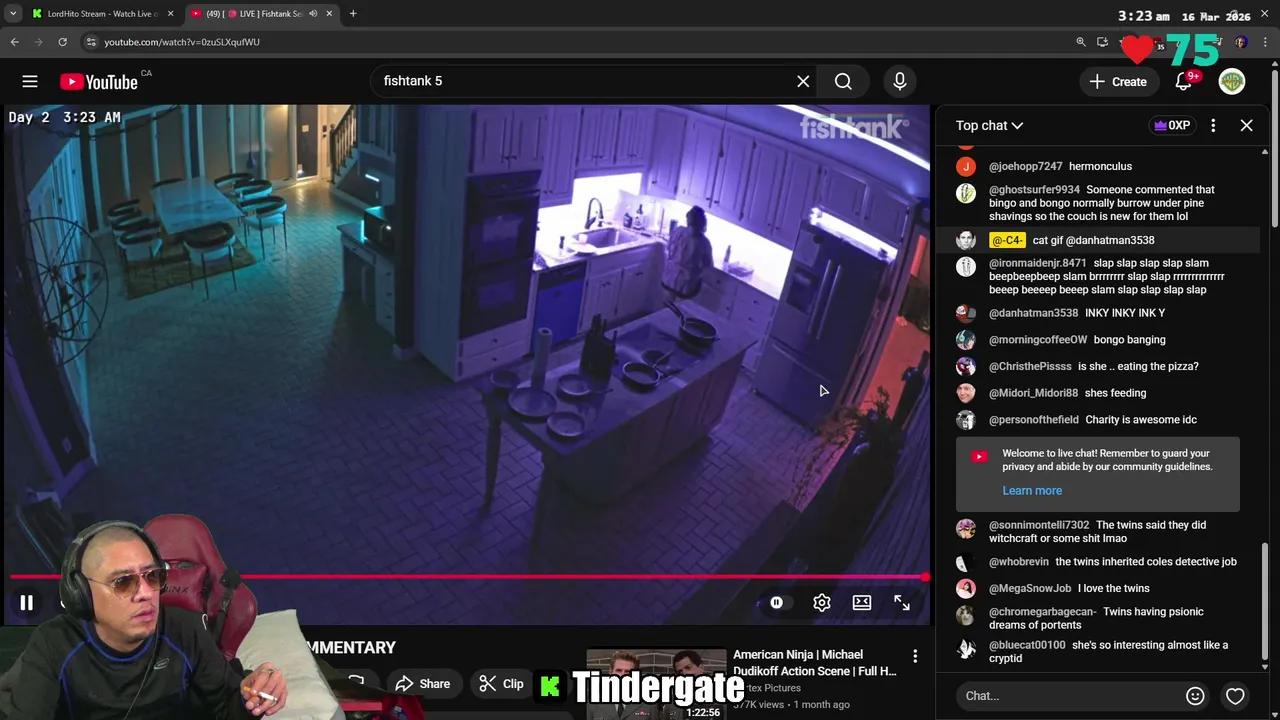The width and height of the screenshot is (1280, 720).
Task: Open live chat more options menu
Action: tap(1213, 125)
